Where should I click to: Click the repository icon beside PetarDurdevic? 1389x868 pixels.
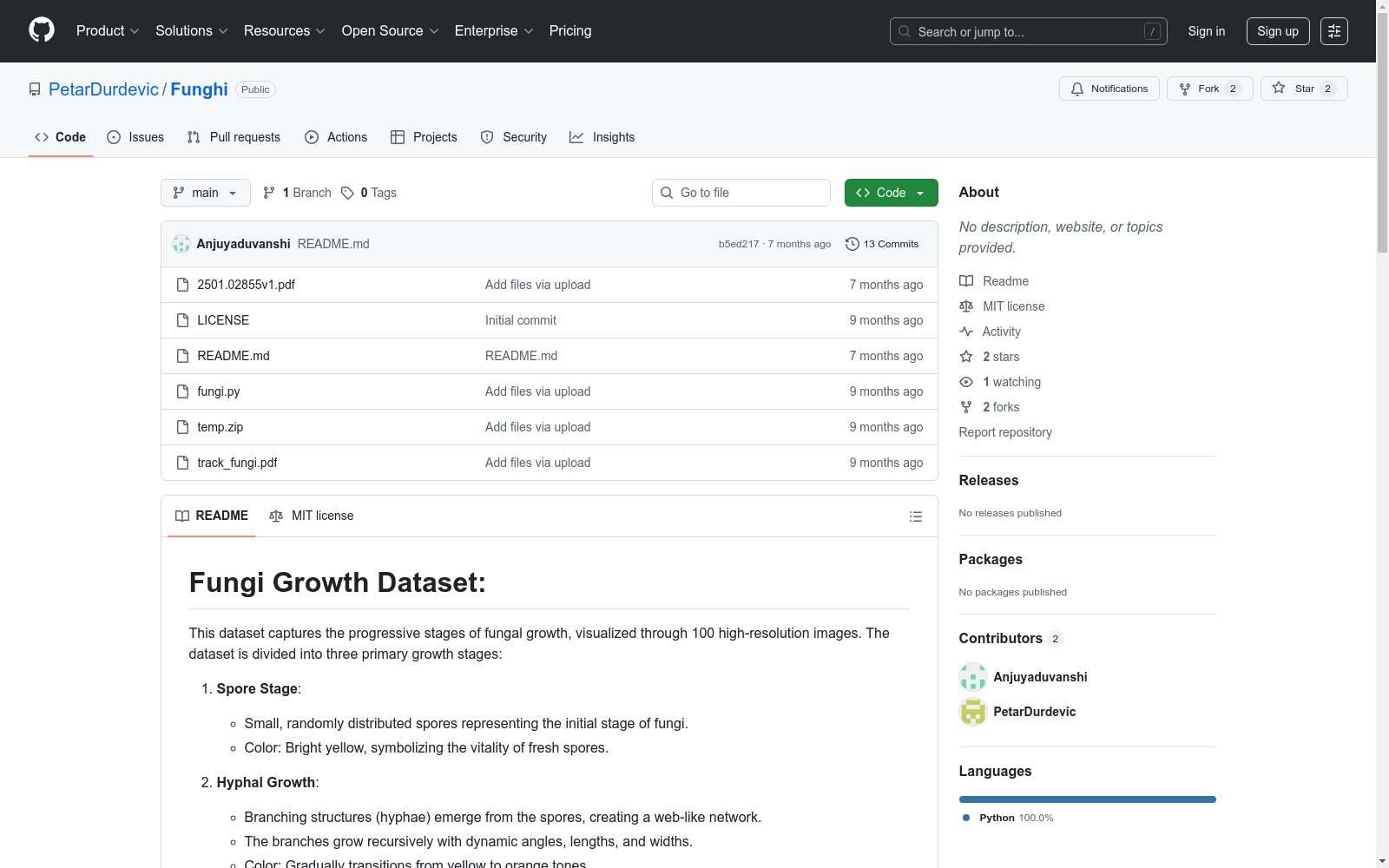[35, 89]
